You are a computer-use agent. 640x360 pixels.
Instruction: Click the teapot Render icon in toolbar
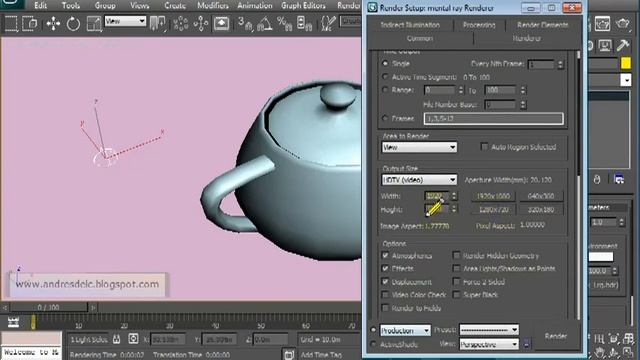click(x=622, y=24)
